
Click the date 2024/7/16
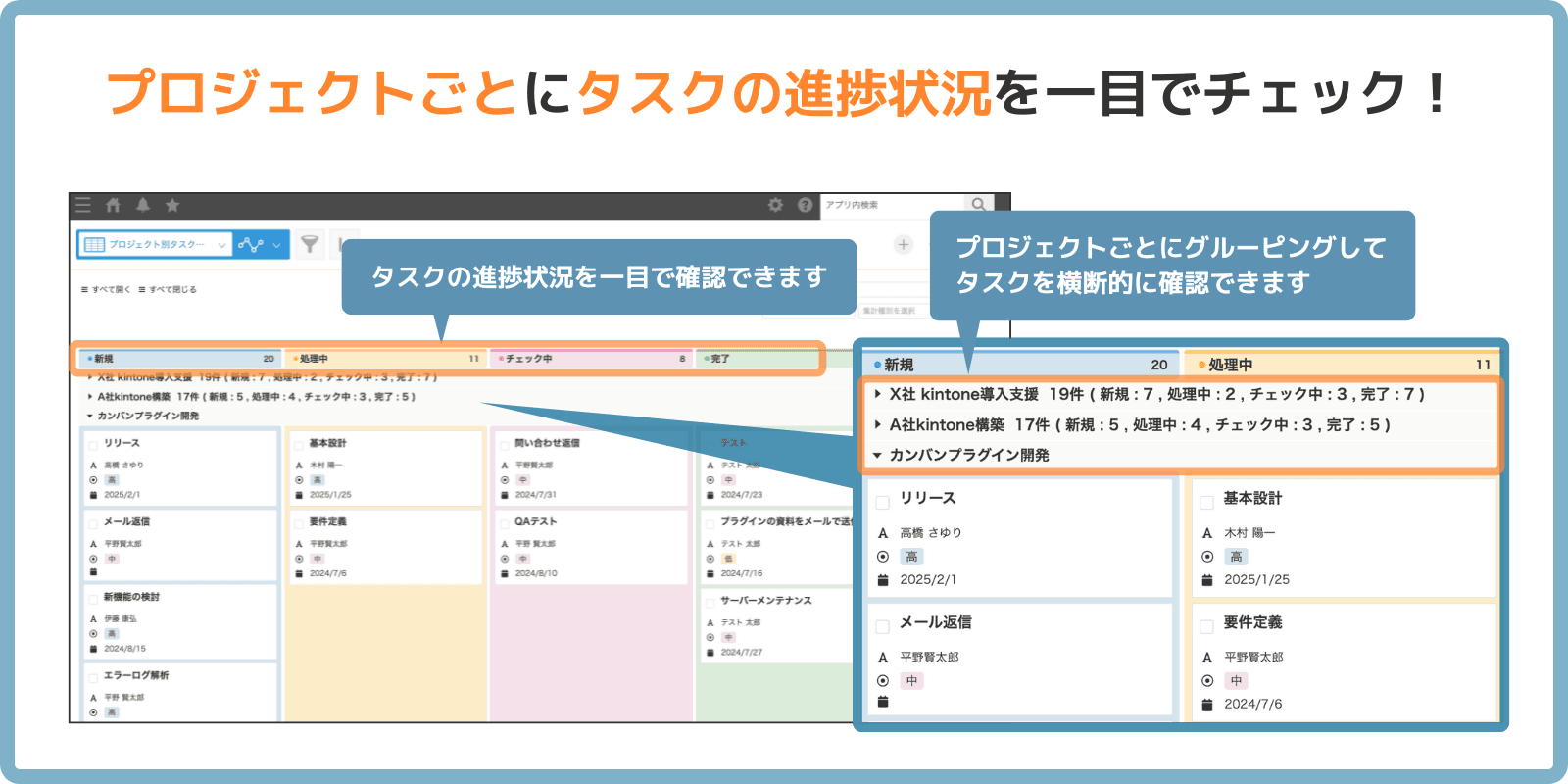click(742, 573)
